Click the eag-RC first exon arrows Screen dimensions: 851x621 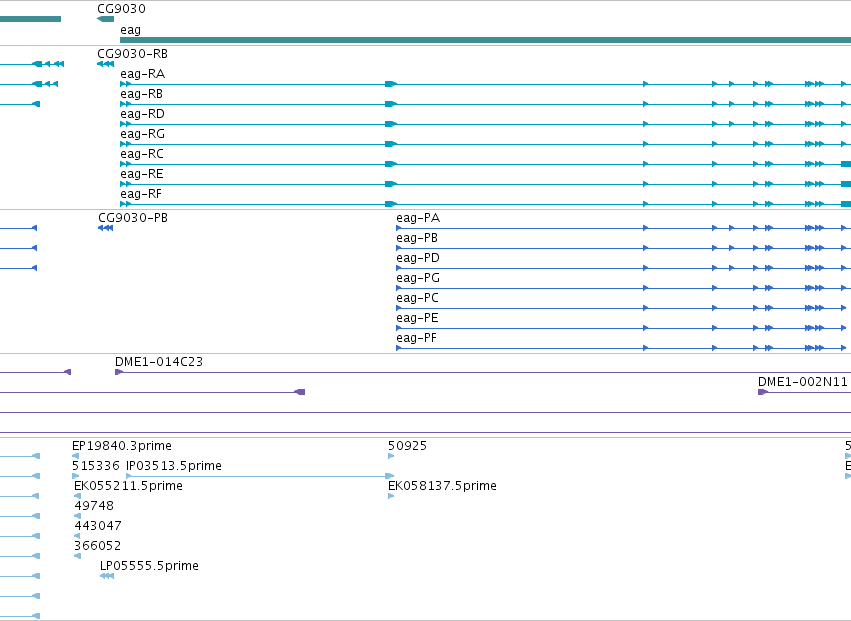(125, 164)
